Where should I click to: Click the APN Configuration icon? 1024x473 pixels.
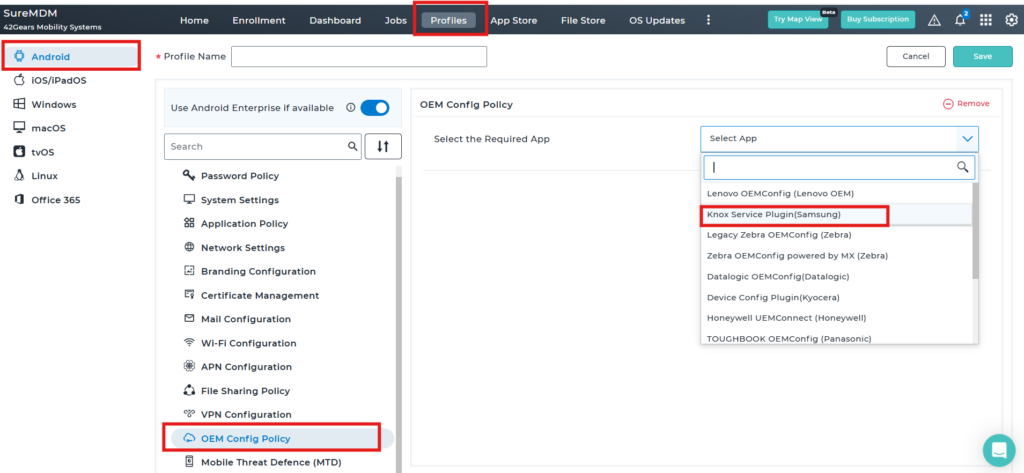[189, 367]
